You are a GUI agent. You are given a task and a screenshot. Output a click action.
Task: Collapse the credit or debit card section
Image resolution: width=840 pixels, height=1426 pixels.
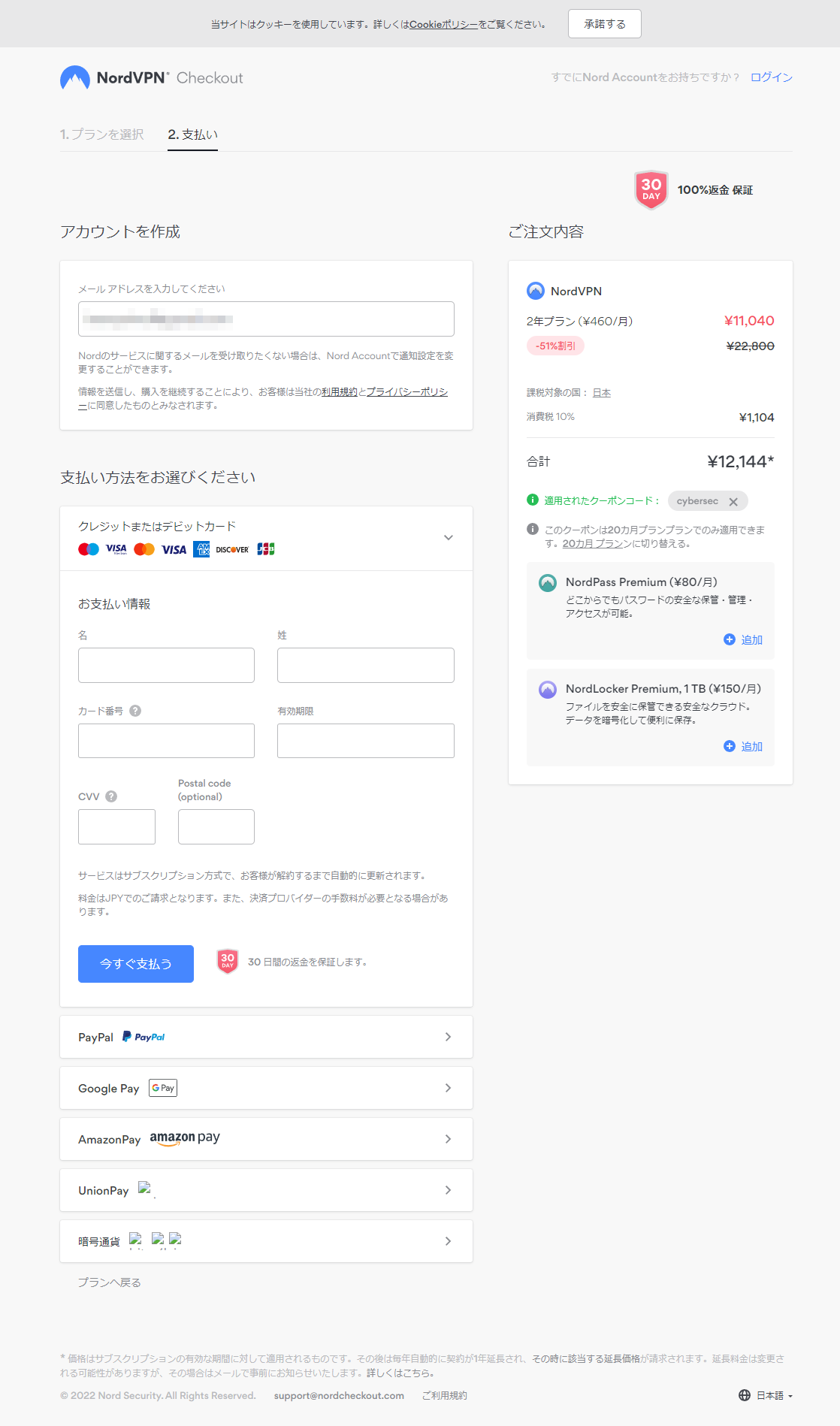pos(448,538)
